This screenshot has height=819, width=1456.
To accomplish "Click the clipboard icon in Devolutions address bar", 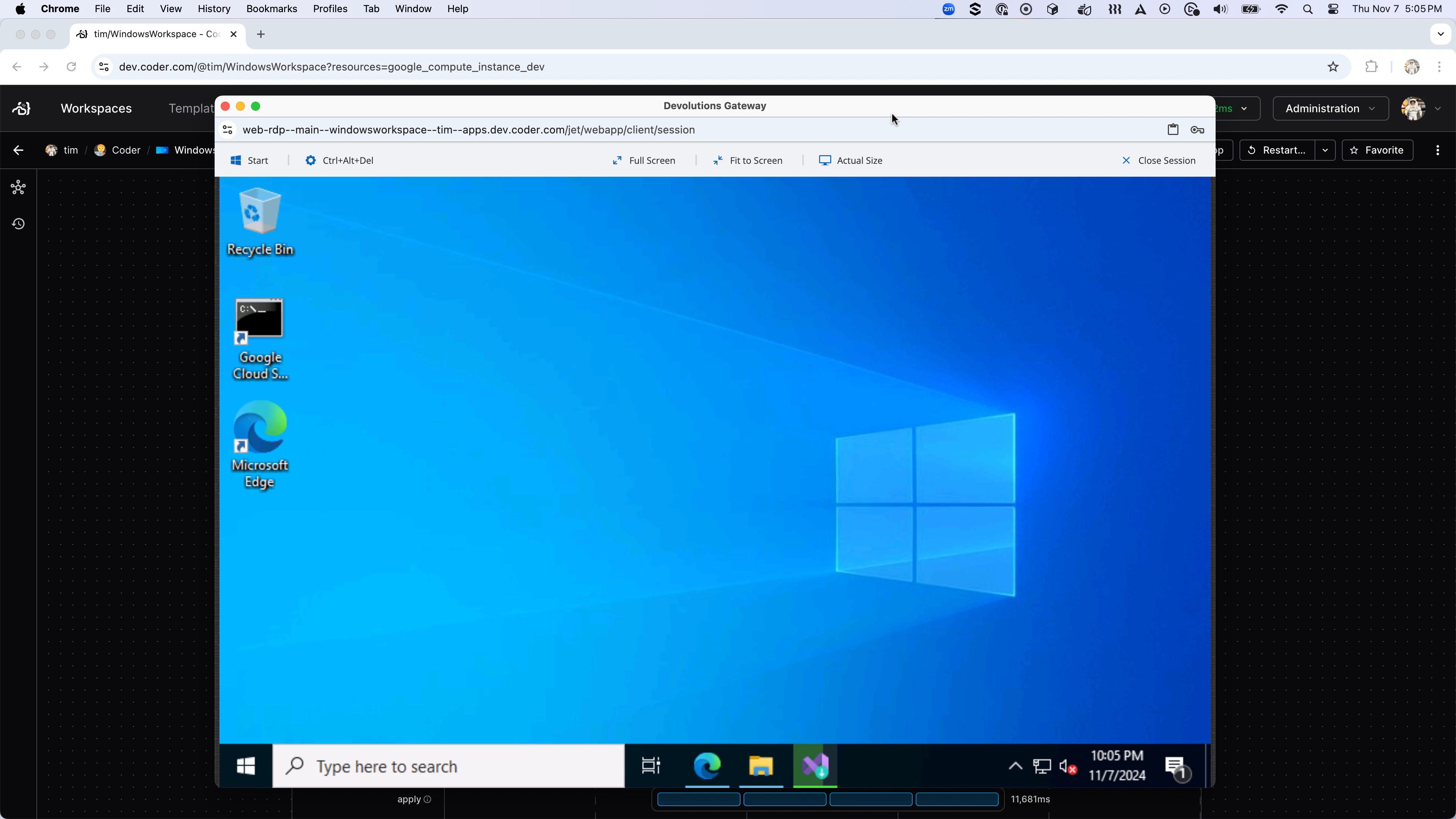I will coord(1173,130).
